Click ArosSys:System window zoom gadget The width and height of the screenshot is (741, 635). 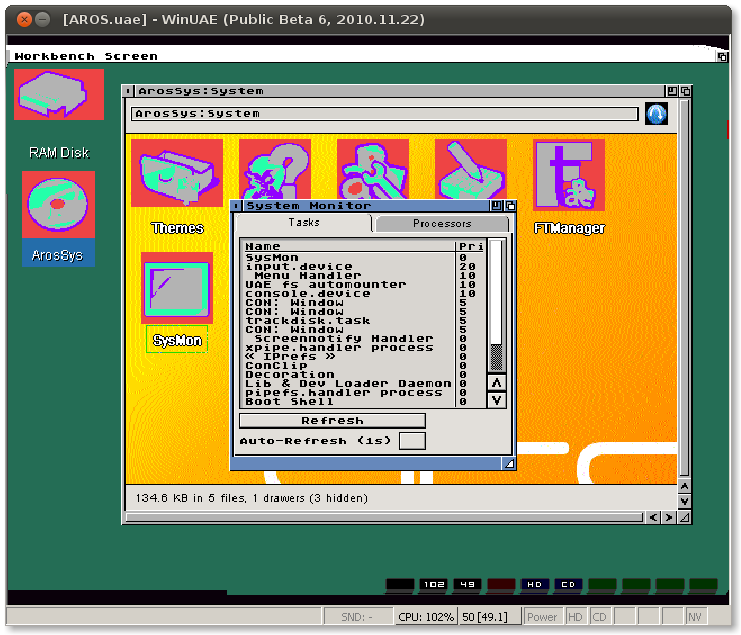672,91
